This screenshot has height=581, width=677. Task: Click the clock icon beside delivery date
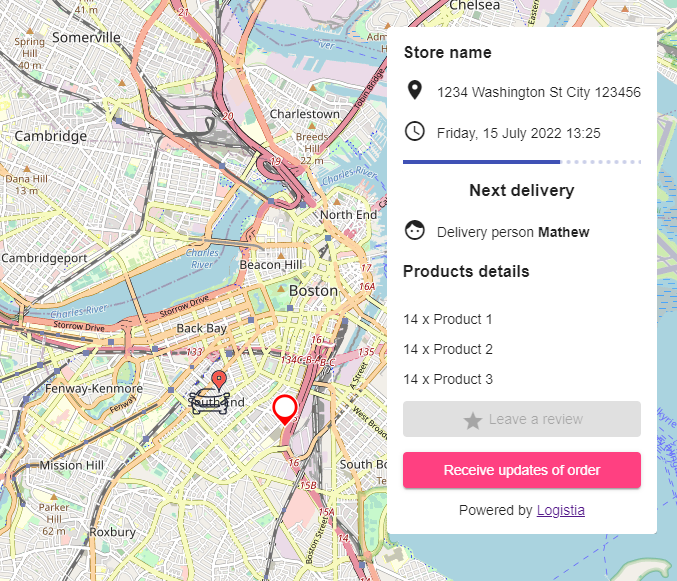click(x=414, y=131)
